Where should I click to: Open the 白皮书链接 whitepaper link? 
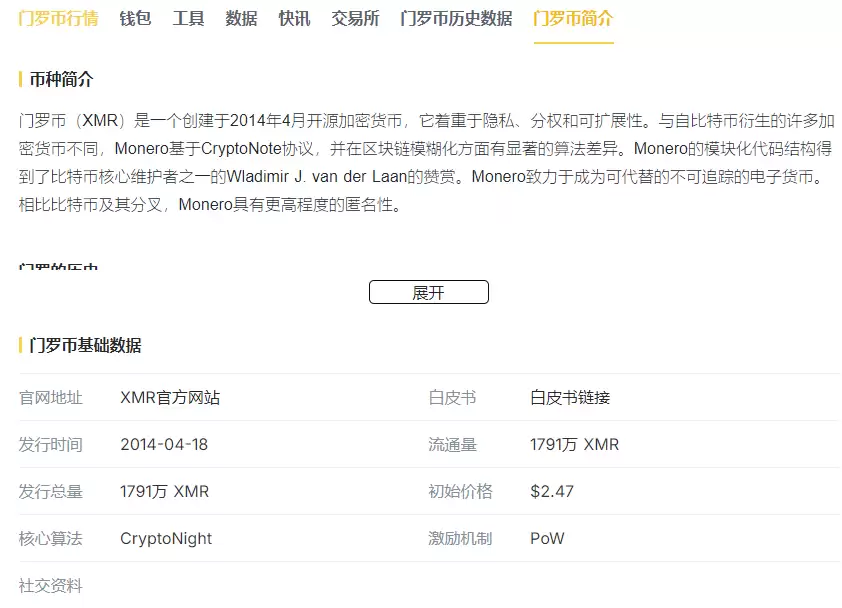(570, 397)
